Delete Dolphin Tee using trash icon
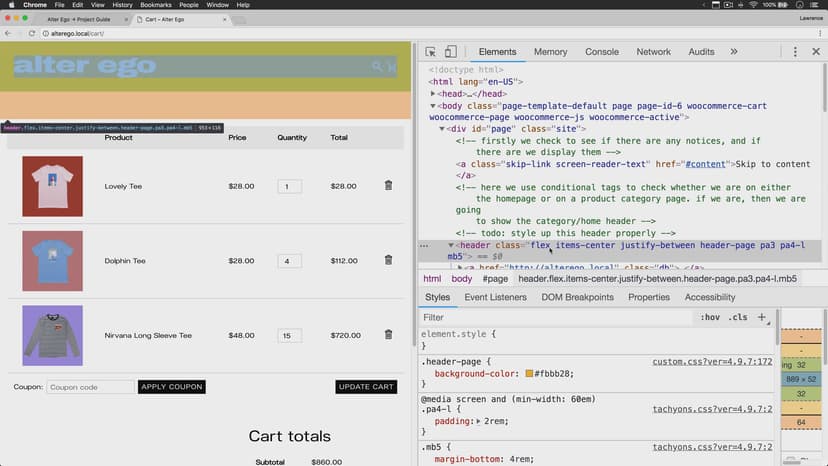 (388, 261)
